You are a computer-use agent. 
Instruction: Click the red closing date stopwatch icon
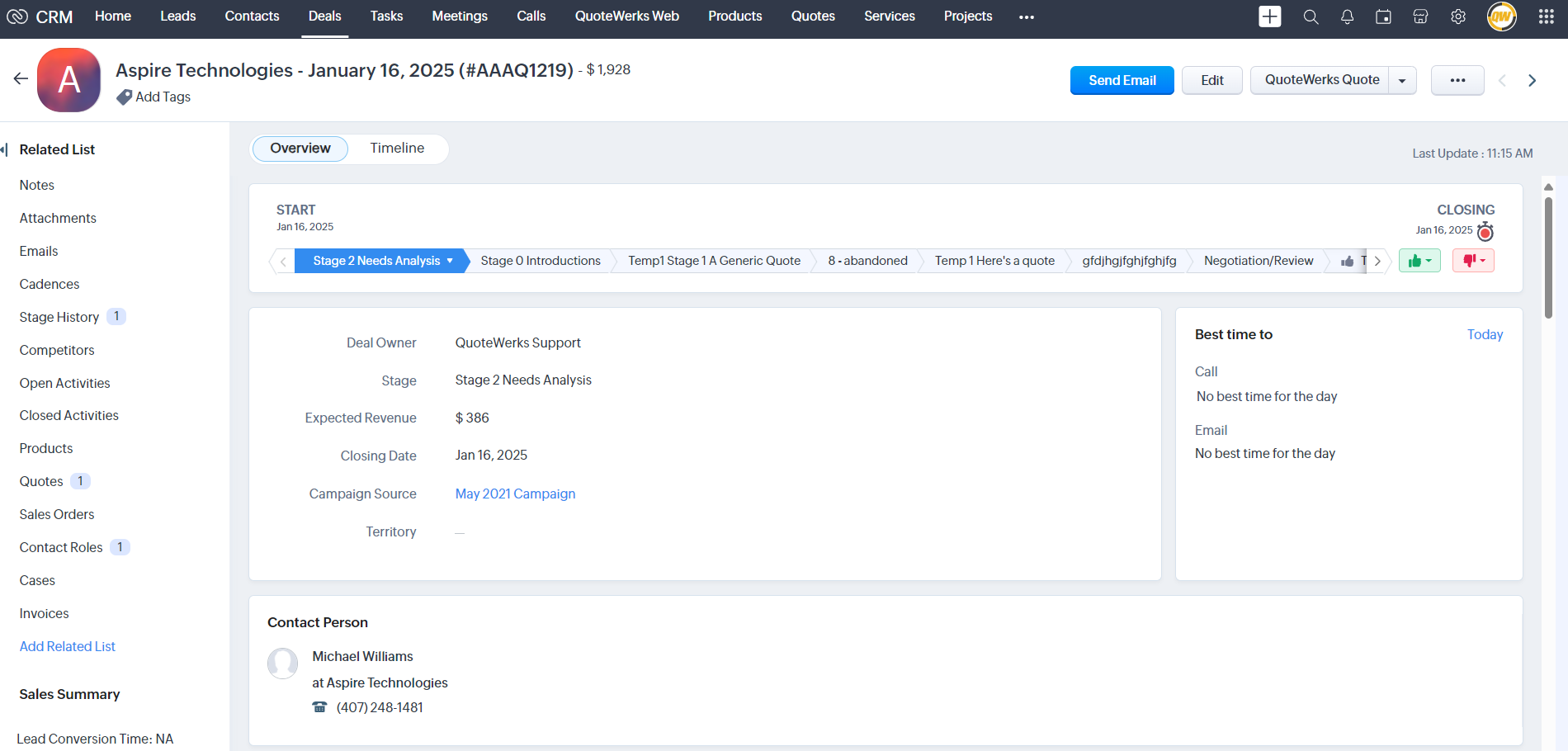[1485, 231]
